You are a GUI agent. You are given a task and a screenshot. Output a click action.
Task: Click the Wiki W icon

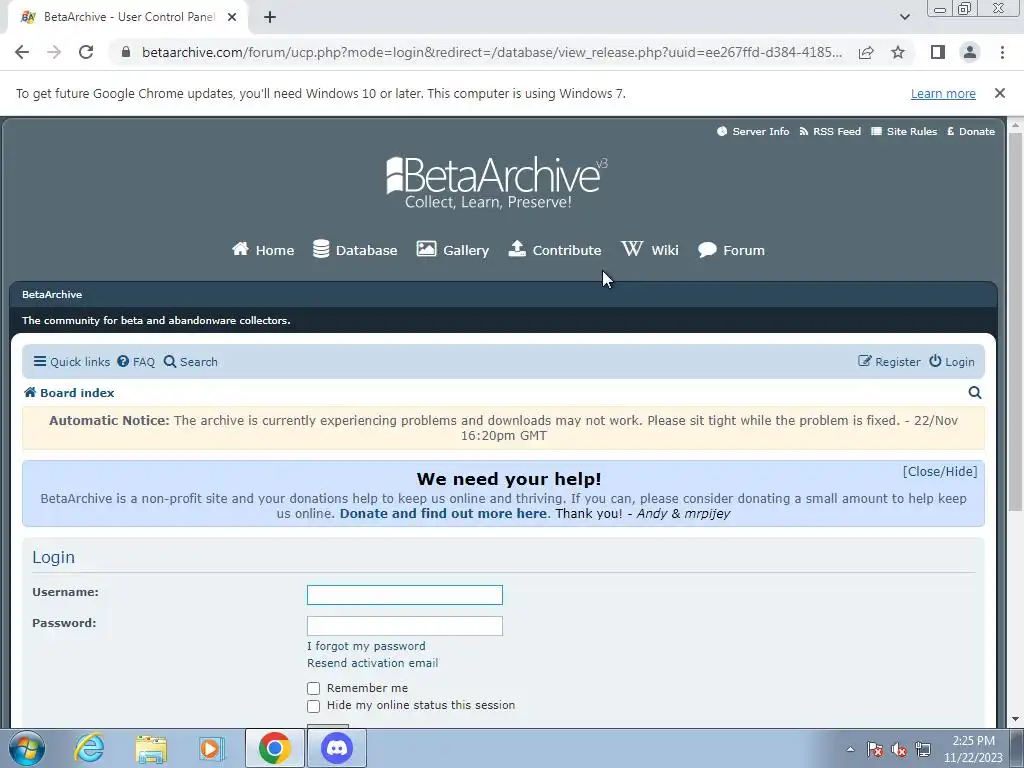(632, 249)
